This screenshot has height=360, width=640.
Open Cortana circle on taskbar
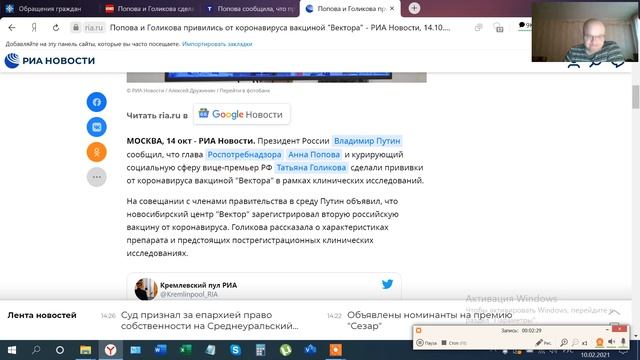(x=60, y=350)
